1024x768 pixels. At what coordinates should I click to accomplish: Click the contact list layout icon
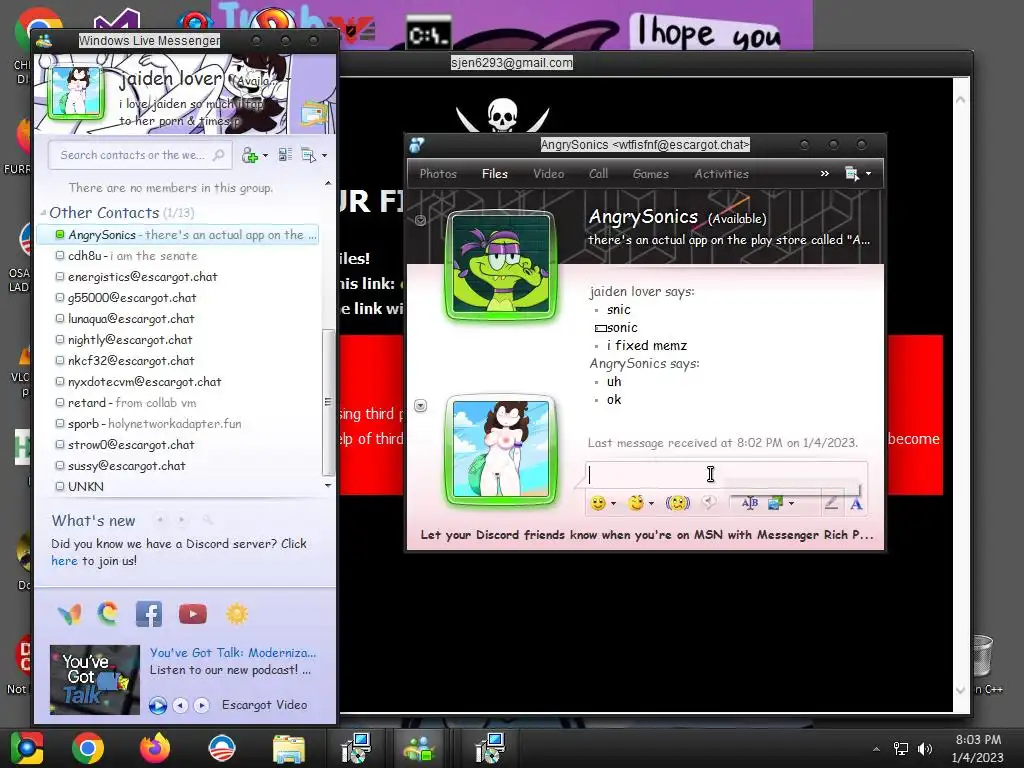coord(285,155)
